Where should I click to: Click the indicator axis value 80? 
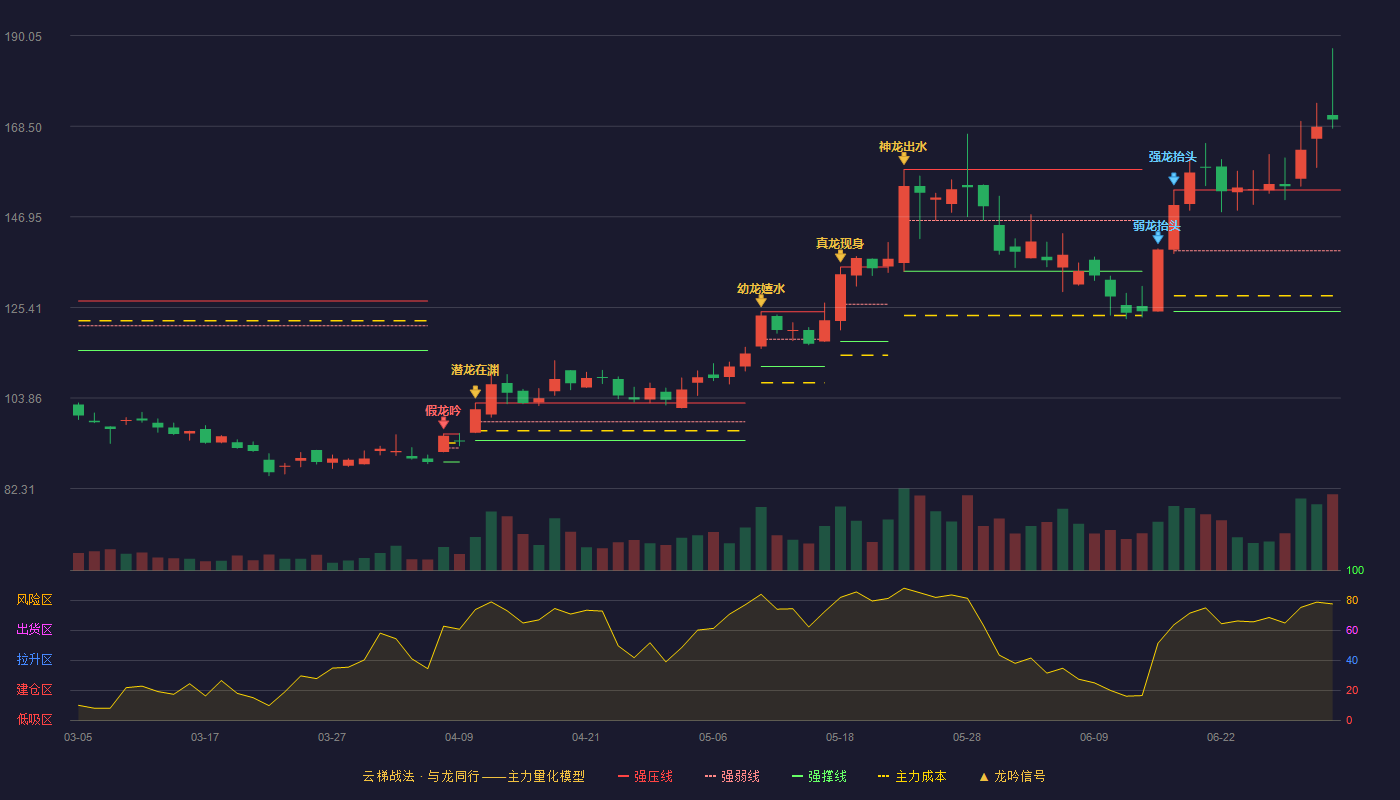pyautogui.click(x=1351, y=600)
